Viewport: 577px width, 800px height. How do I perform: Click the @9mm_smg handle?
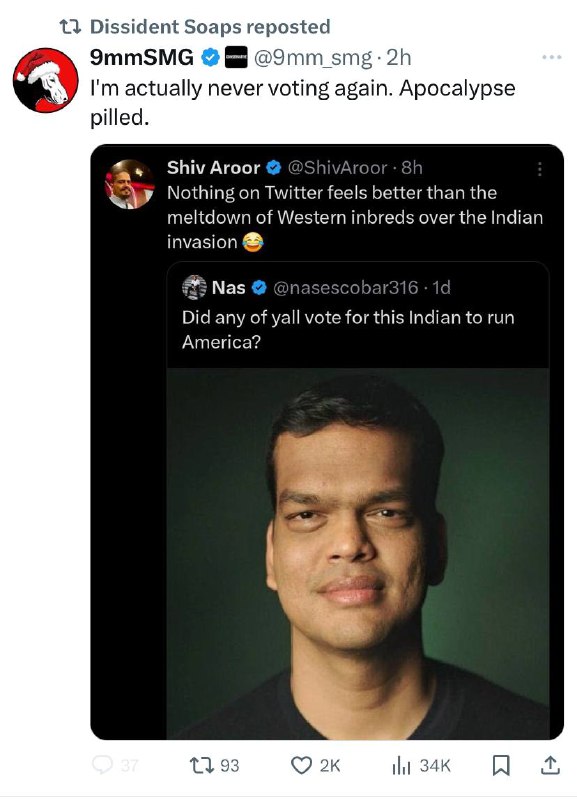(x=312, y=58)
